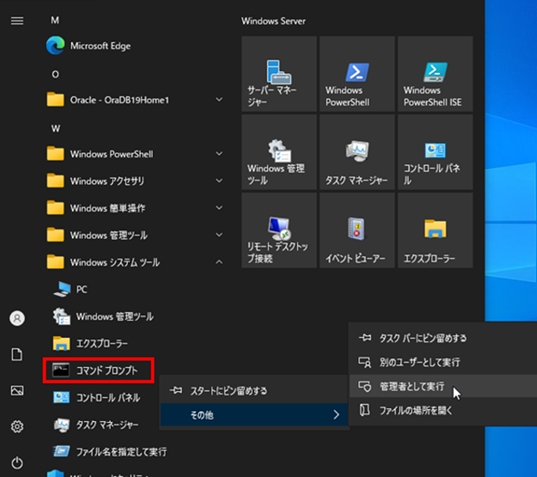Screen dimensions: 537x477
Task: Click the Windows Server group header
Action: [x=273, y=21]
